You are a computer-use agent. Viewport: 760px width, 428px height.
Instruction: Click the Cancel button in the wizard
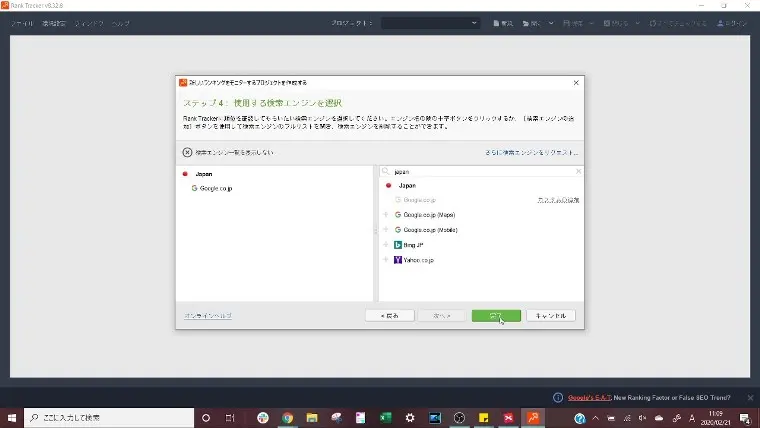pos(551,315)
